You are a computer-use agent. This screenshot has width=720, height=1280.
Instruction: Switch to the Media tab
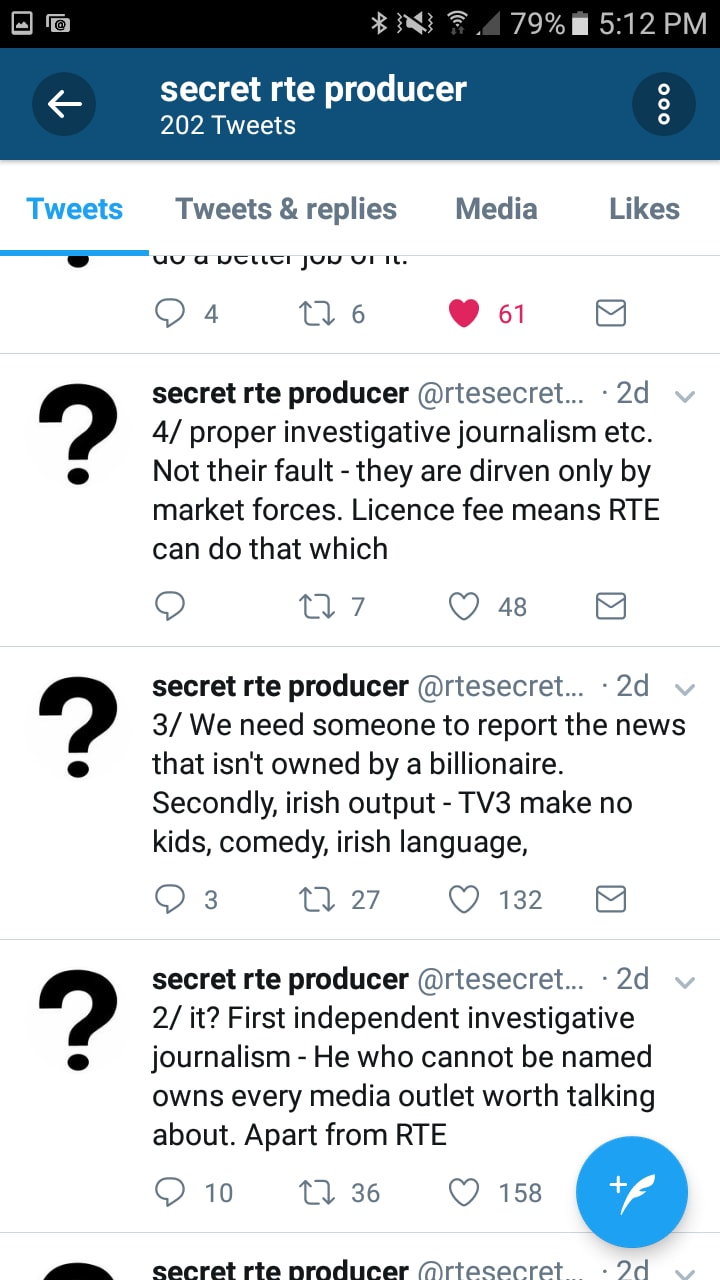click(x=496, y=209)
